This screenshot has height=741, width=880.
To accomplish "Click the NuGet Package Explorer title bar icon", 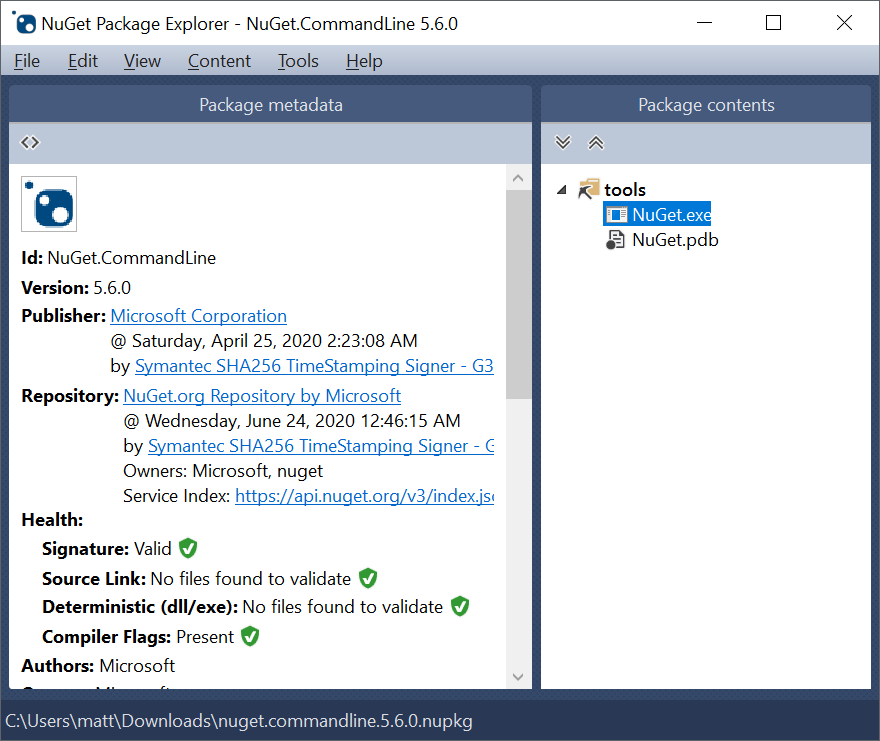I will click(x=24, y=23).
